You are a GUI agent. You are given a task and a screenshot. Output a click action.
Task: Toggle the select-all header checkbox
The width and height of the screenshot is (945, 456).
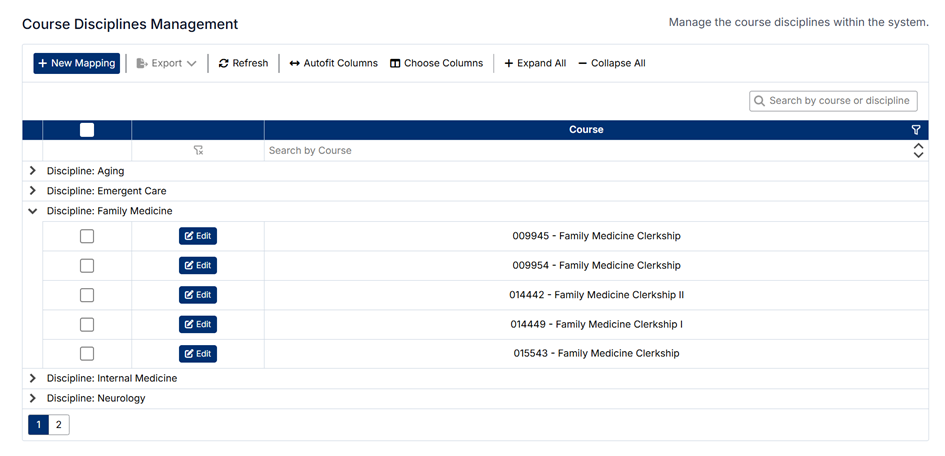[87, 130]
